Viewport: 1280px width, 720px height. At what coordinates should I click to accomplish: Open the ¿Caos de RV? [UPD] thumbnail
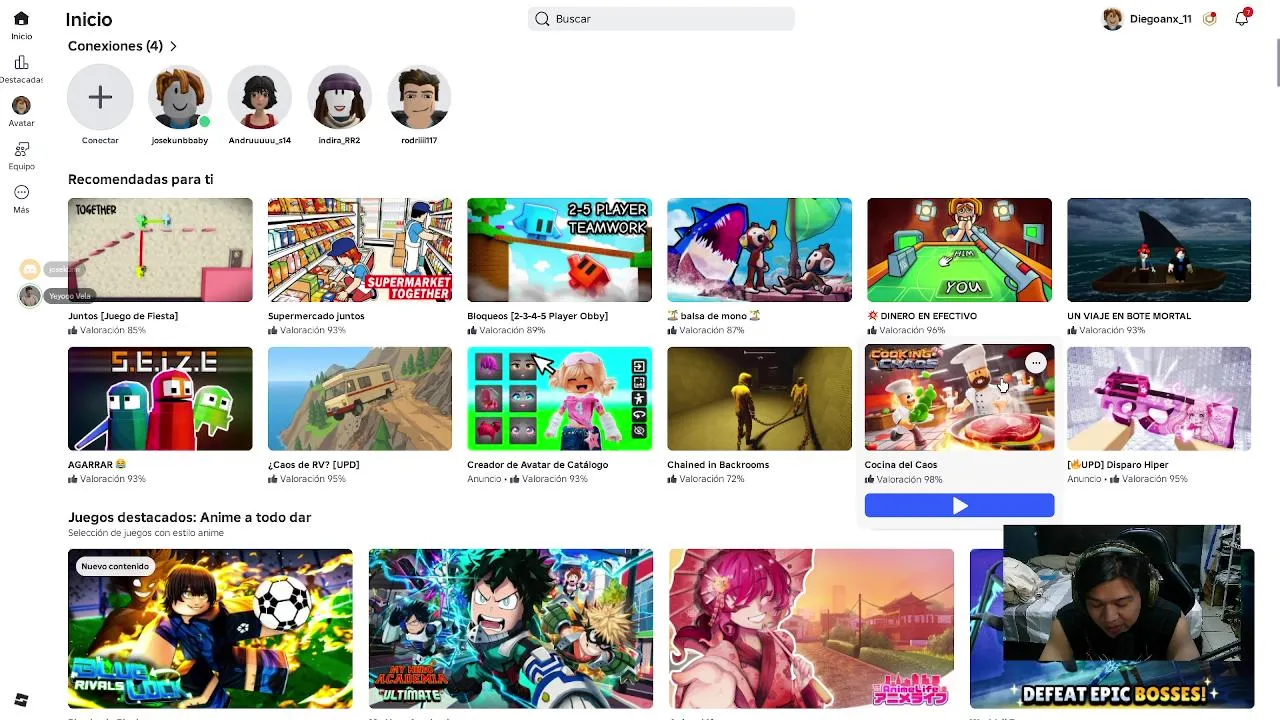359,399
